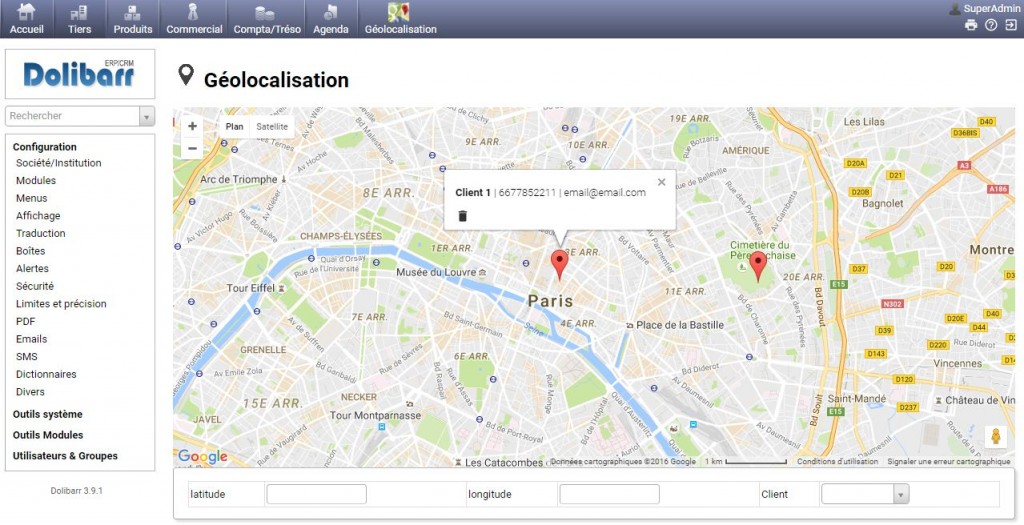This screenshot has width=1024, height=525.
Task: Open the Tiers menu icon
Action: (79, 12)
